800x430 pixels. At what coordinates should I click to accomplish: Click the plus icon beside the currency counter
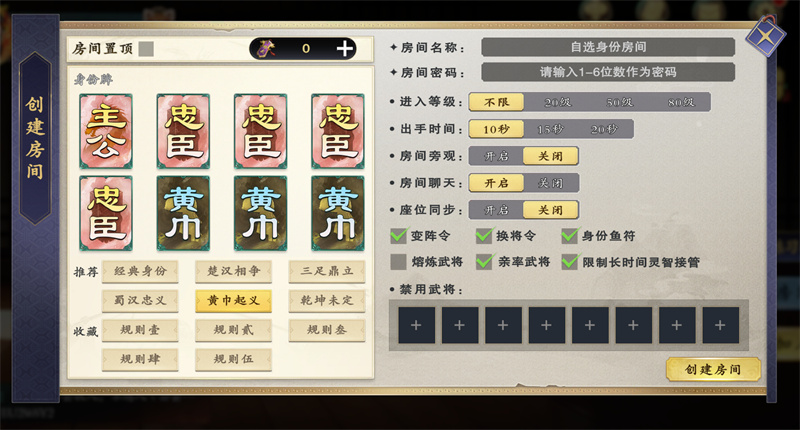point(345,48)
